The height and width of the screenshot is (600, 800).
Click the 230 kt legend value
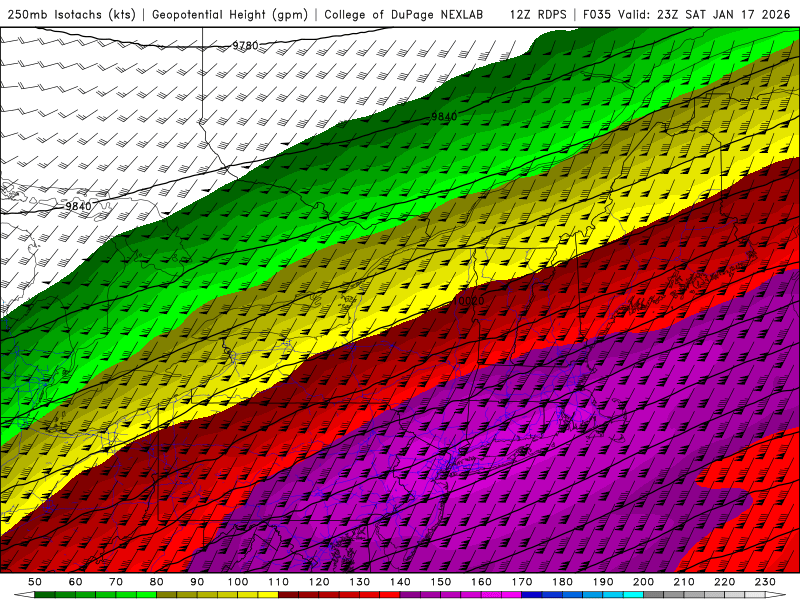(x=765, y=582)
